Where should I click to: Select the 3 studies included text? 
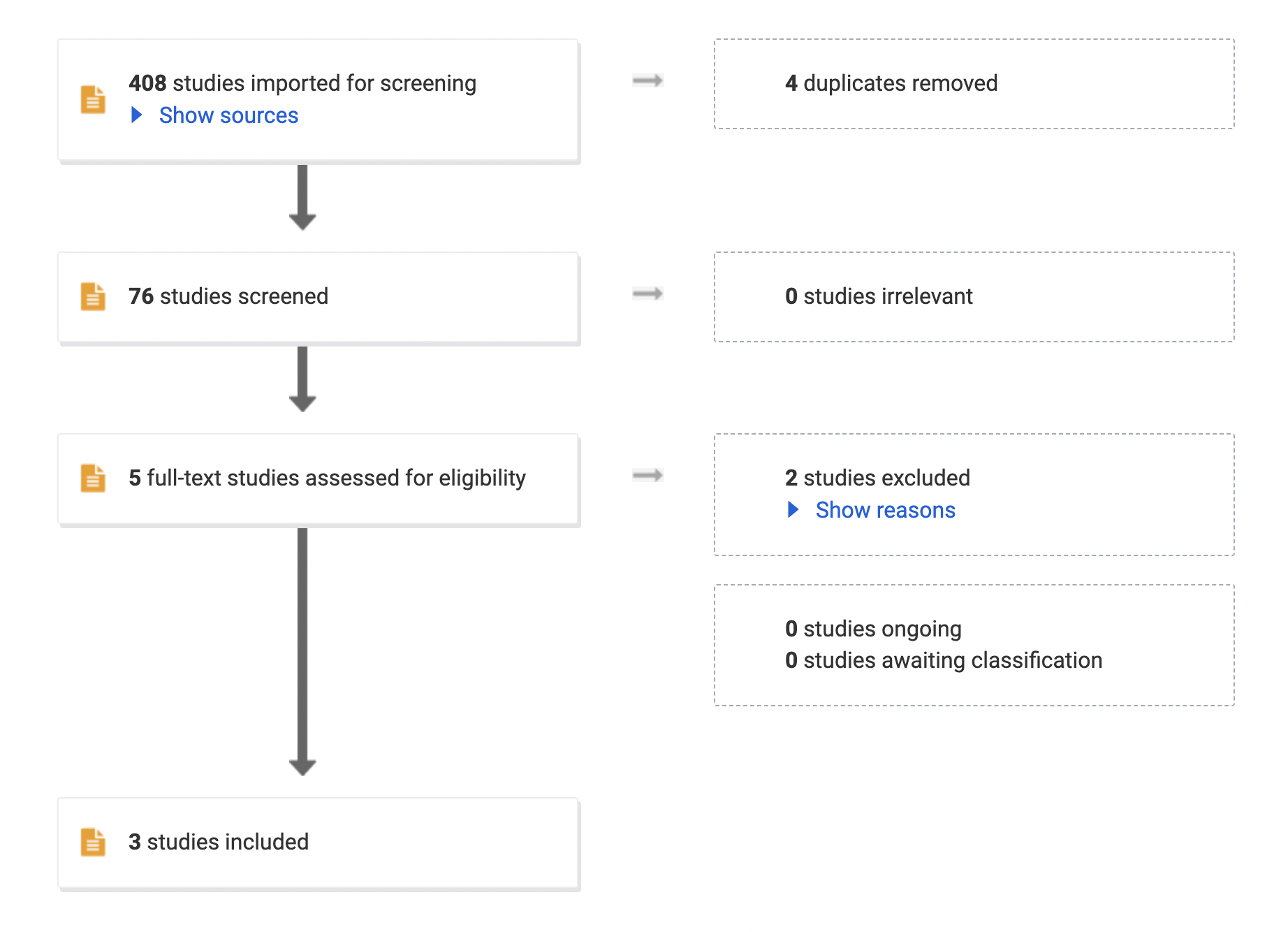pyautogui.click(x=219, y=842)
